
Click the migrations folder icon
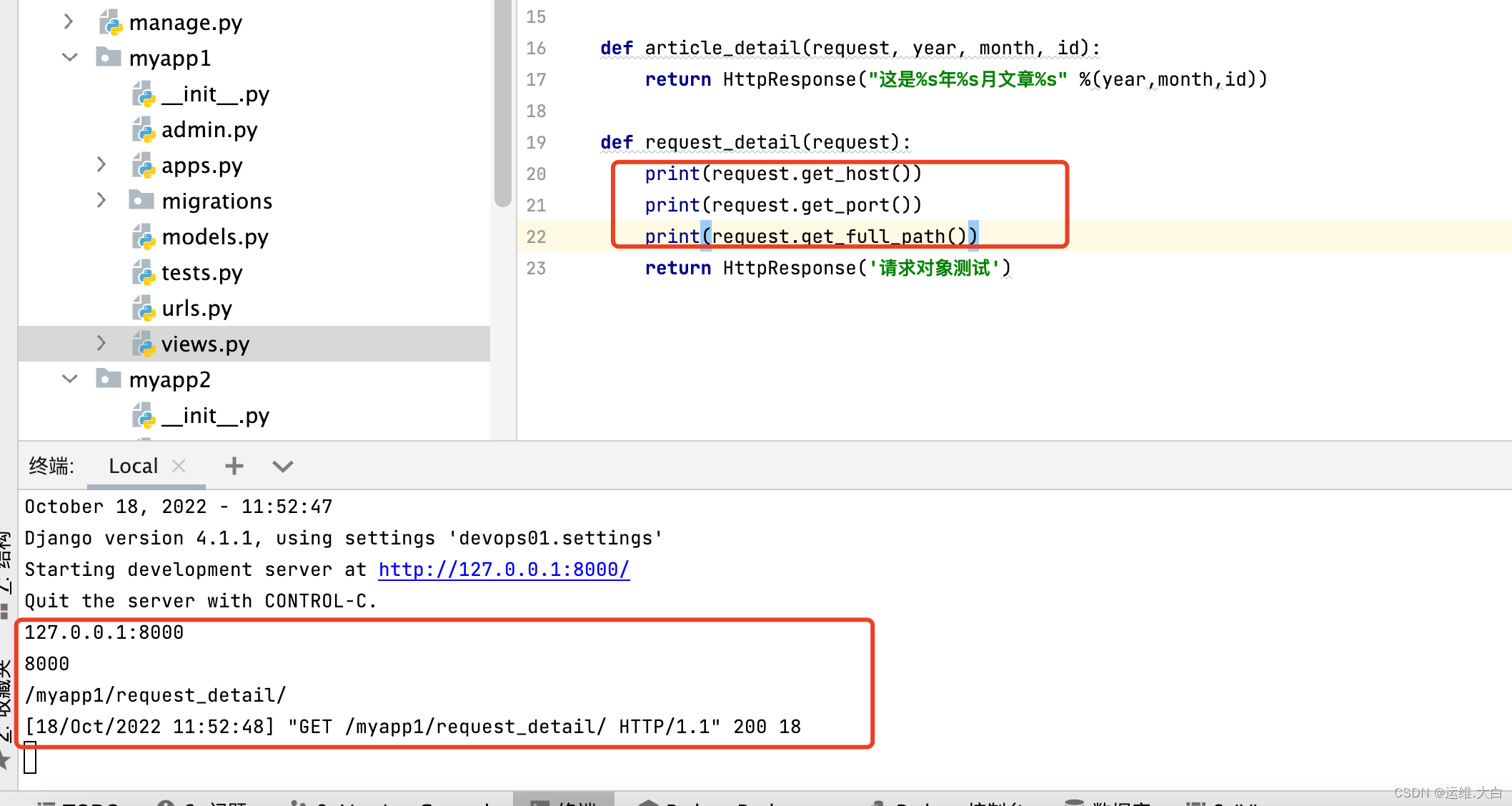pos(141,200)
